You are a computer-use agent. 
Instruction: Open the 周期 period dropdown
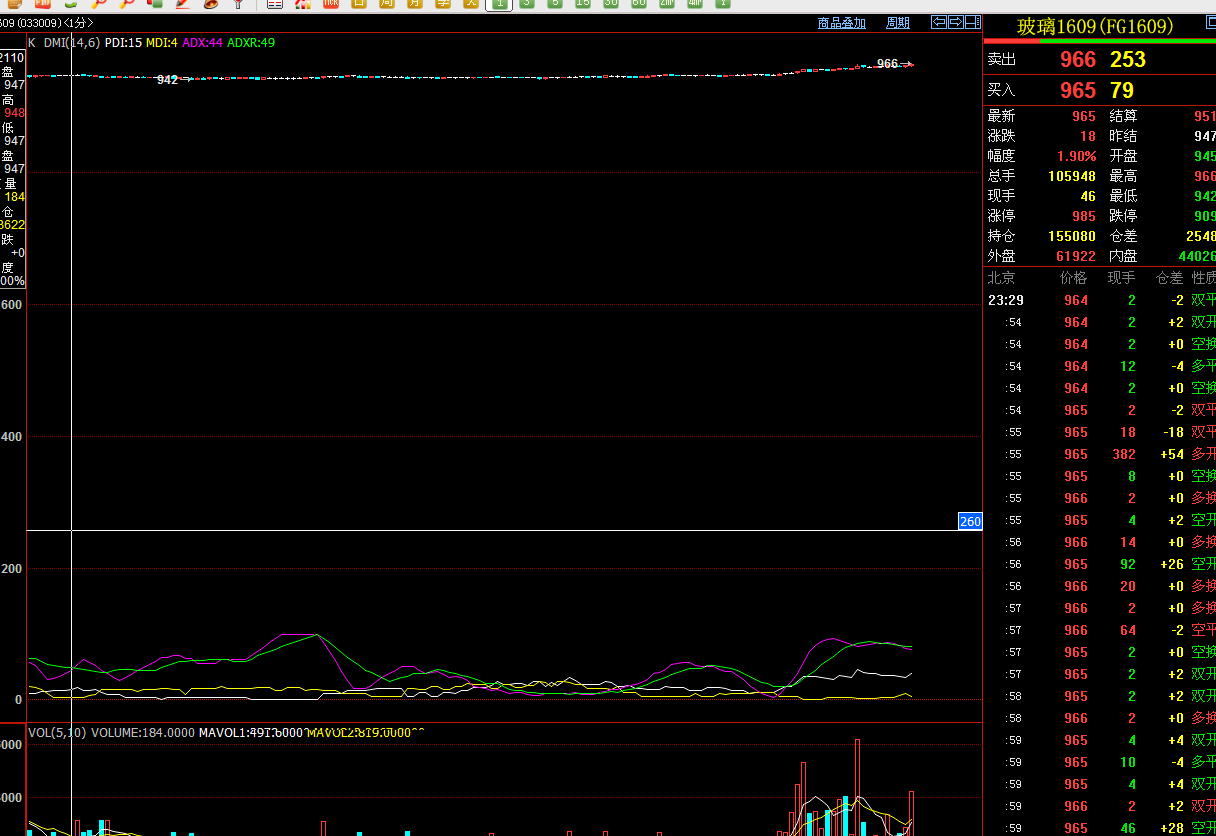coord(898,23)
